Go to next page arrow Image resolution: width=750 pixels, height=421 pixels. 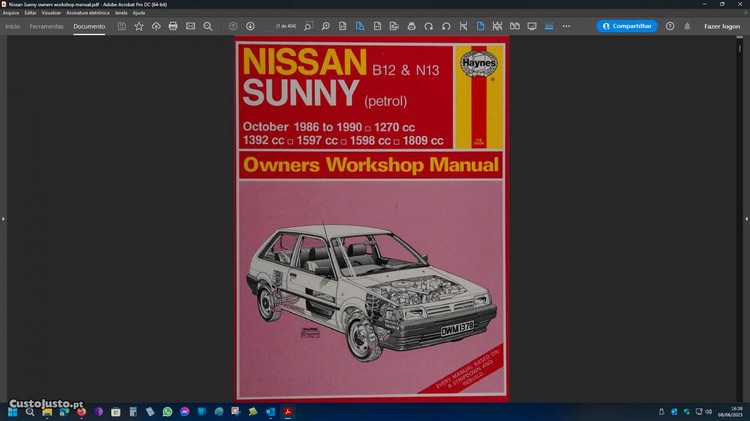(250, 26)
